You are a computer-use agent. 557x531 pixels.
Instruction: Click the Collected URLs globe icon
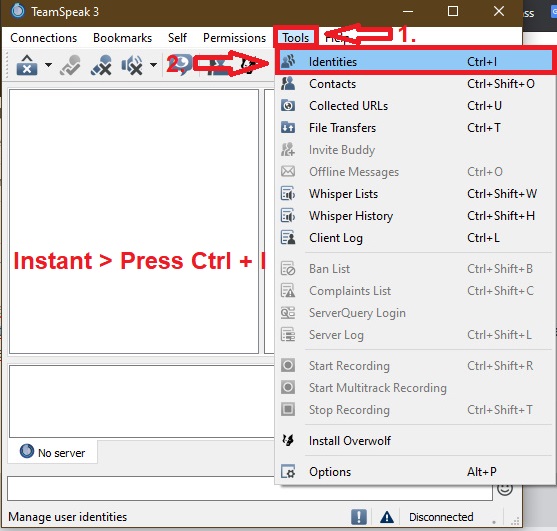pyautogui.click(x=288, y=106)
